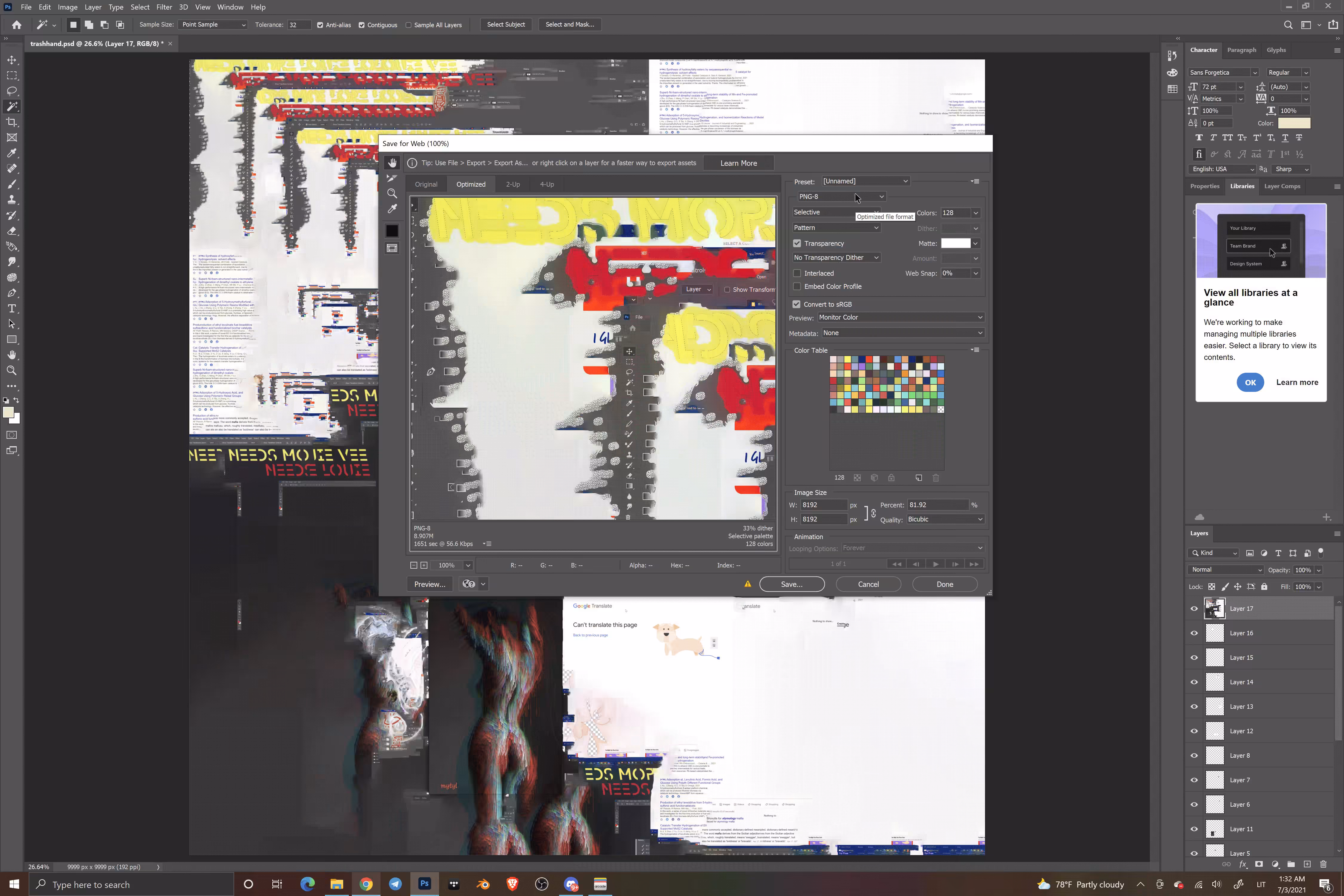
Task: Open the Monitor Color preview dropdown
Action: 900,317
